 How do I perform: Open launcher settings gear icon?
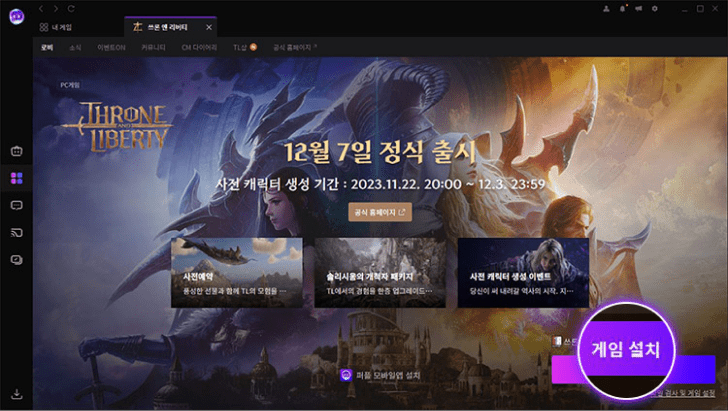(x=655, y=8)
